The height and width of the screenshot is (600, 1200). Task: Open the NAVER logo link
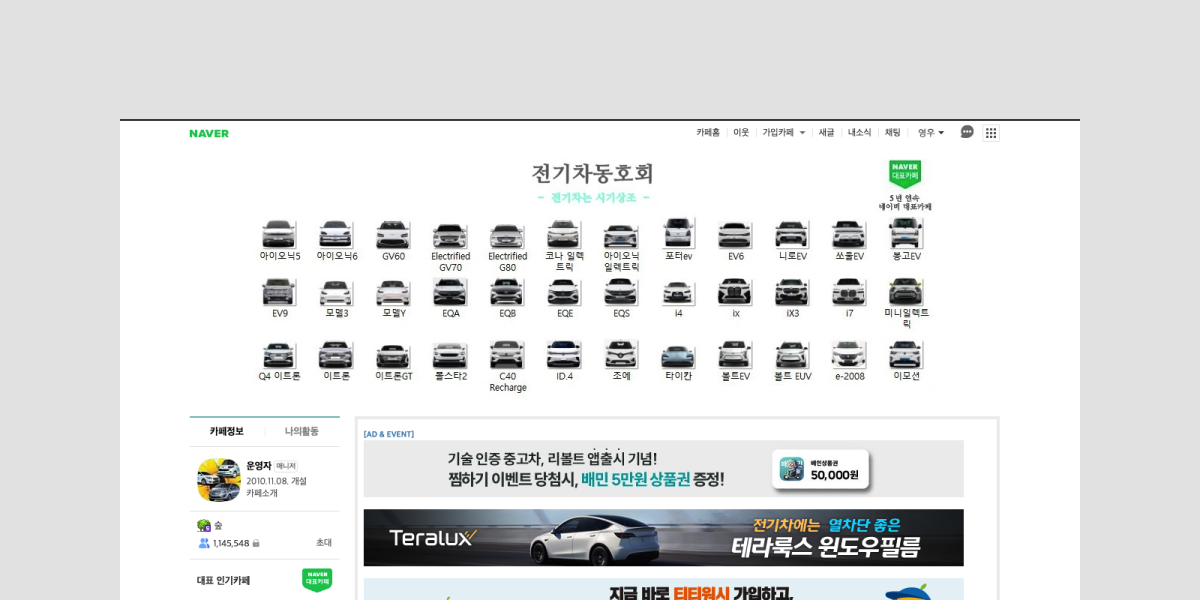(x=209, y=133)
